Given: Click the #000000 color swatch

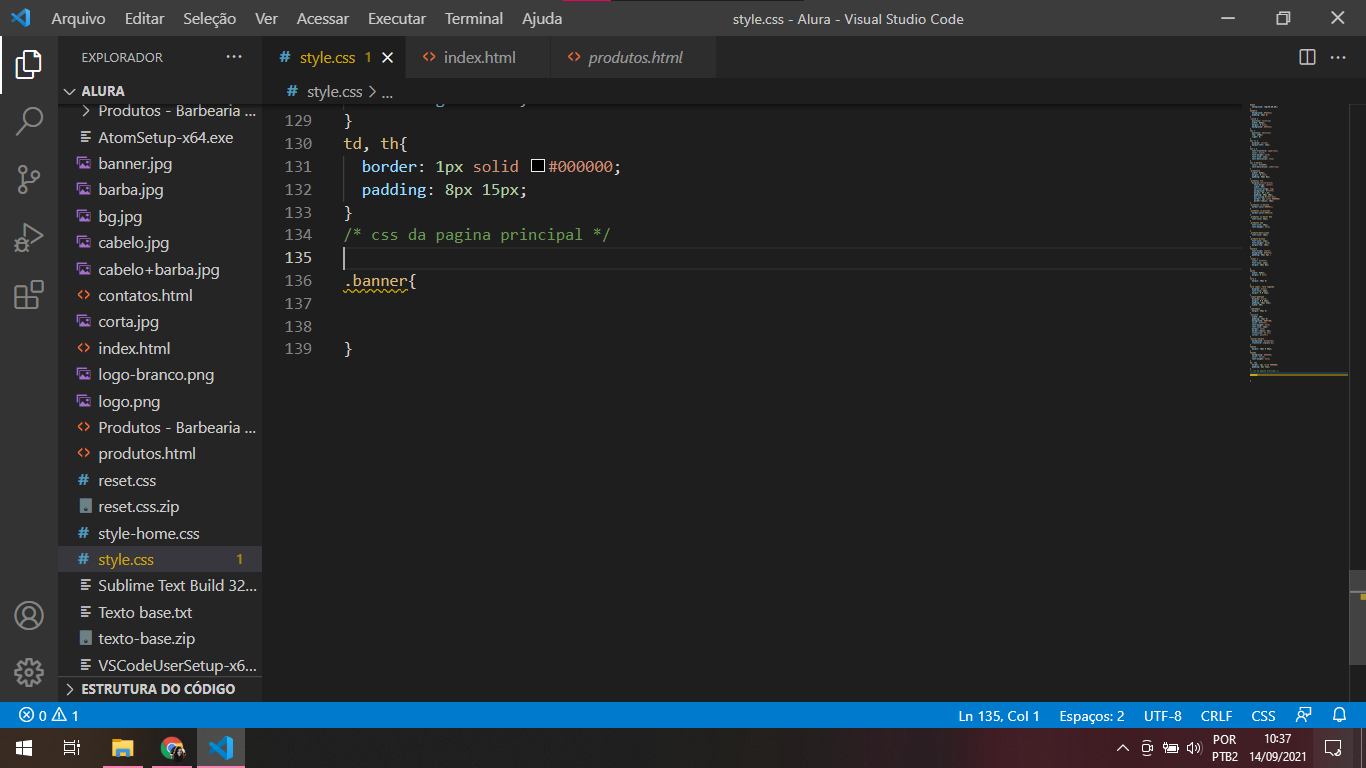Looking at the screenshot, I should [x=538, y=166].
